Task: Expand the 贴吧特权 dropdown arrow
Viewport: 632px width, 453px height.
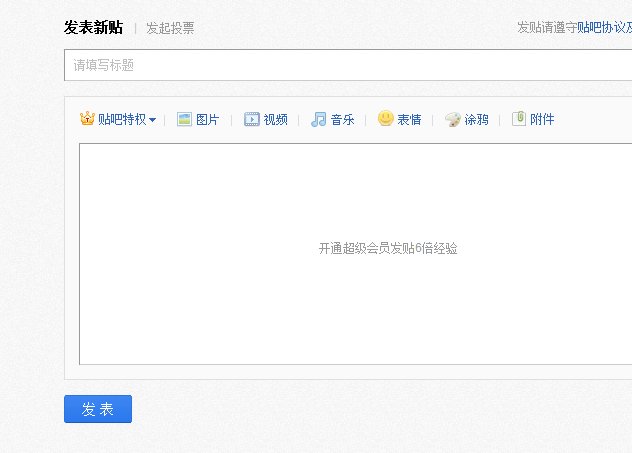Action: point(152,120)
